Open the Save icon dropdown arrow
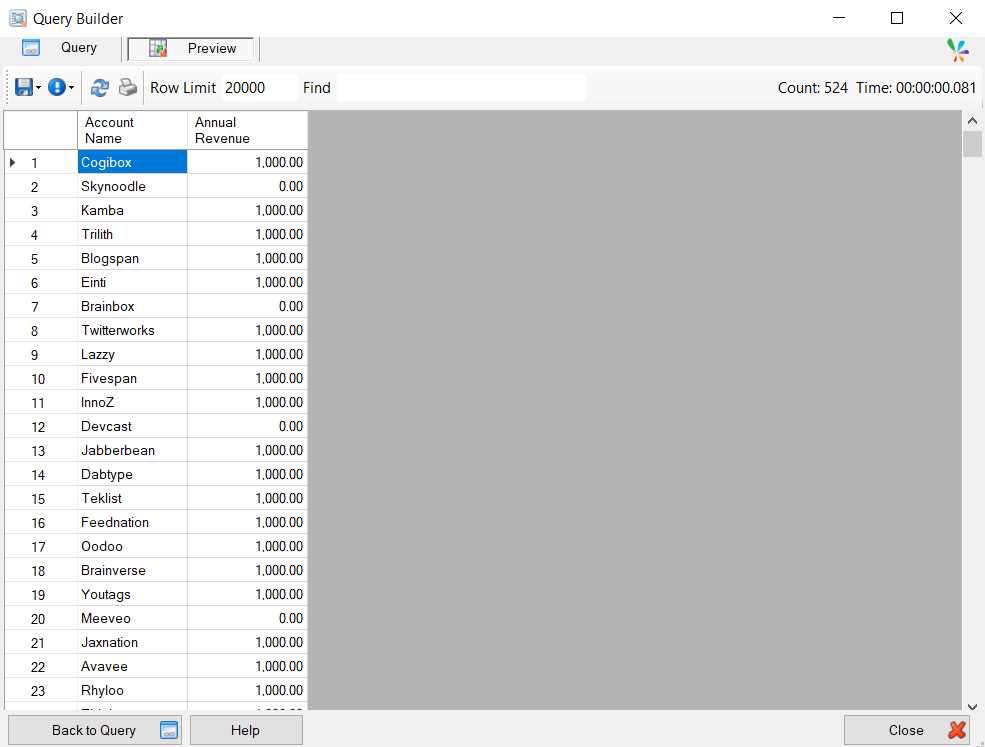Viewport: 985px width, 747px height. pos(38,88)
